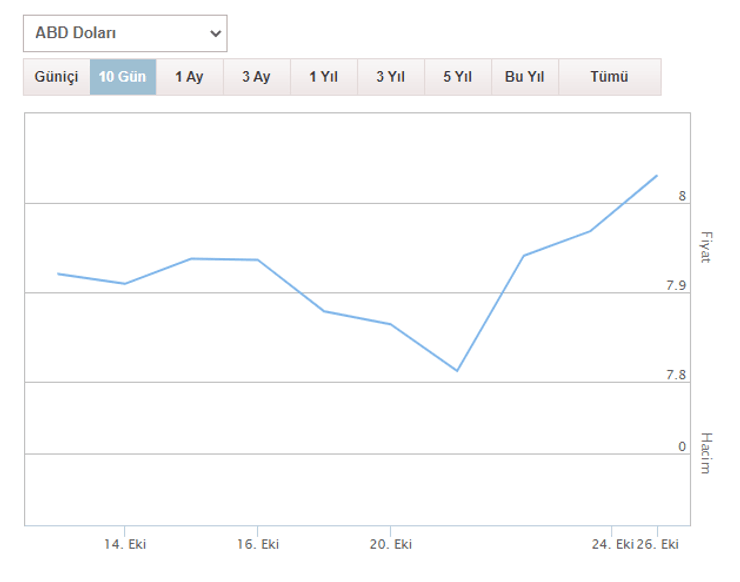
Task: Select the 3 Yıl range
Action: (x=390, y=77)
